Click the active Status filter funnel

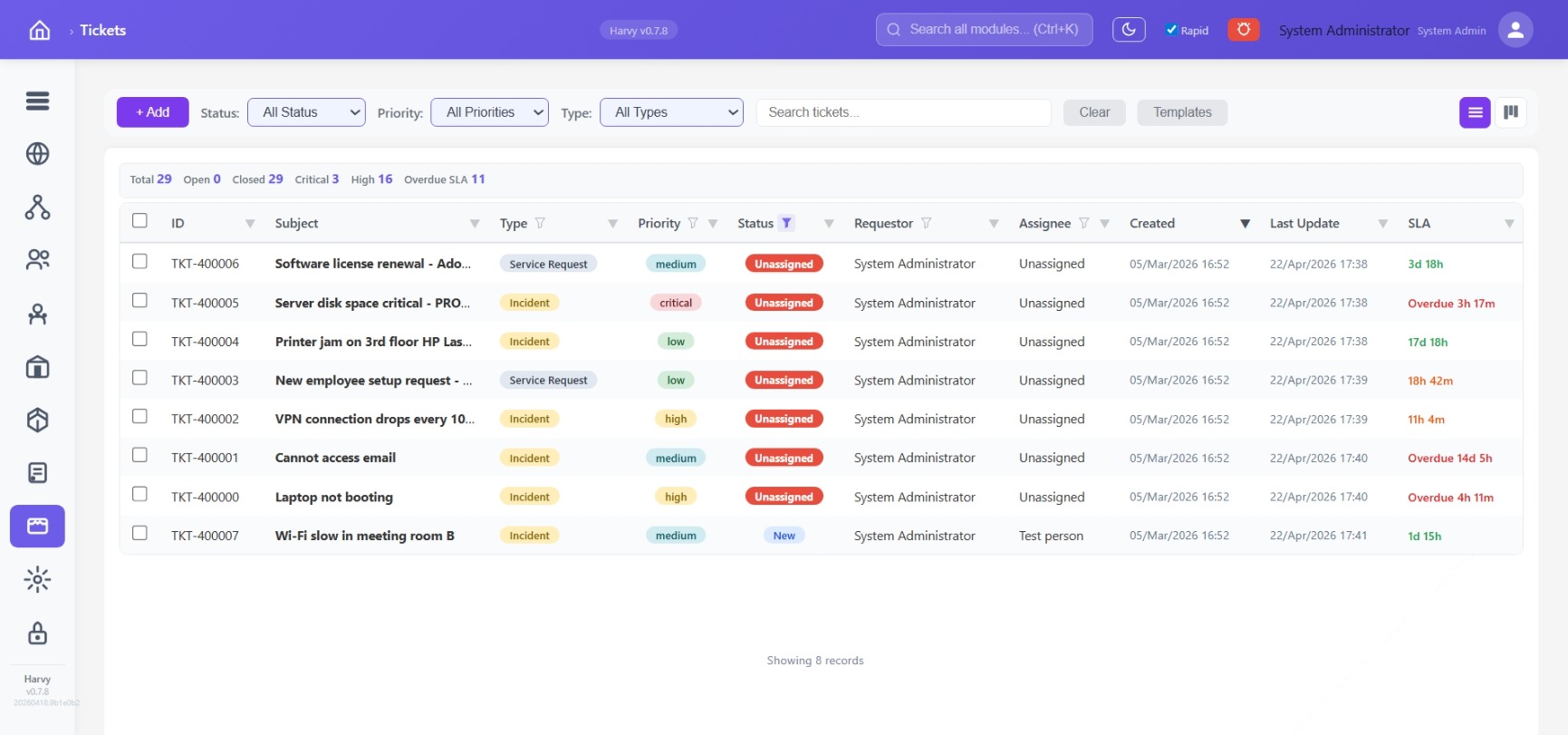(786, 223)
